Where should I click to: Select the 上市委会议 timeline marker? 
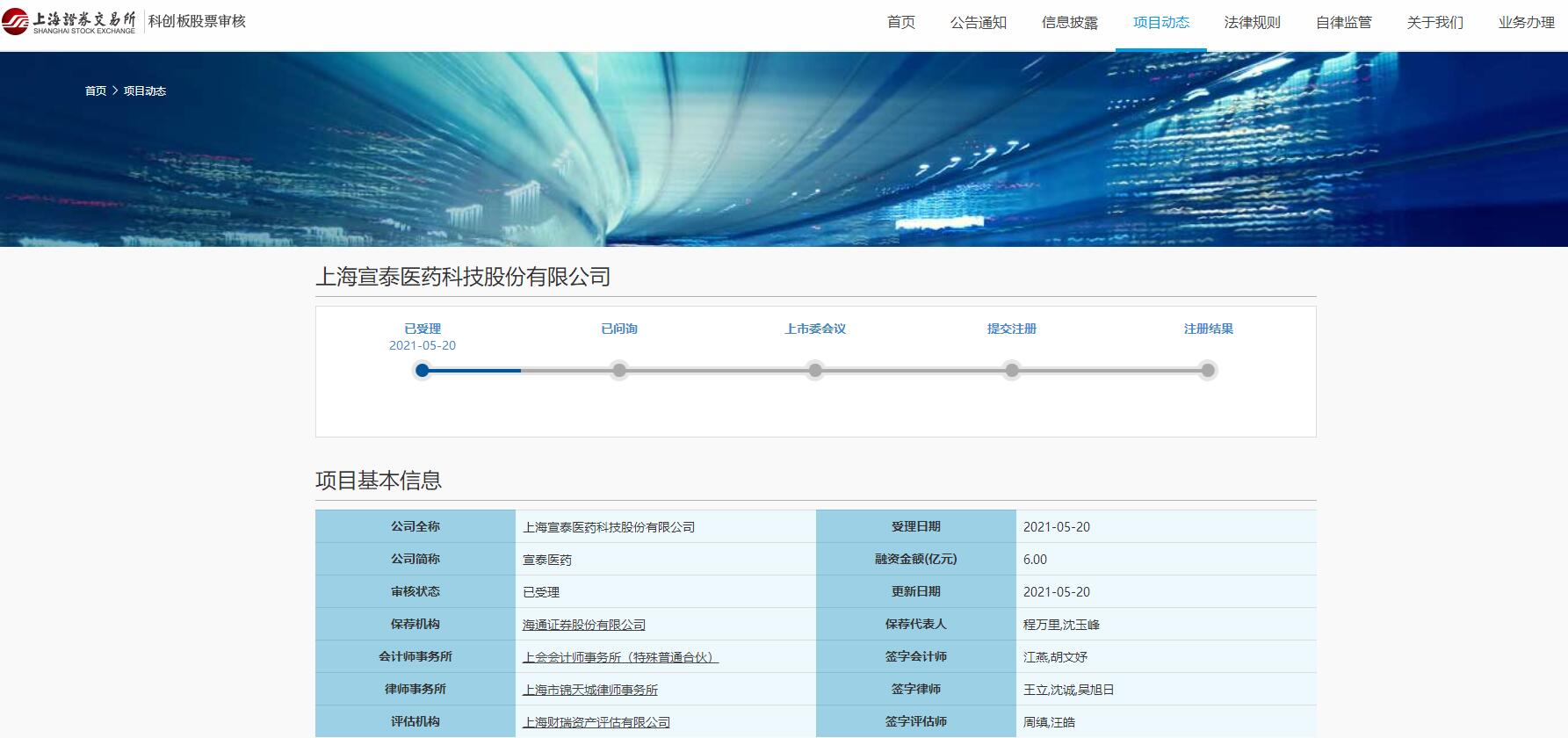(815, 371)
